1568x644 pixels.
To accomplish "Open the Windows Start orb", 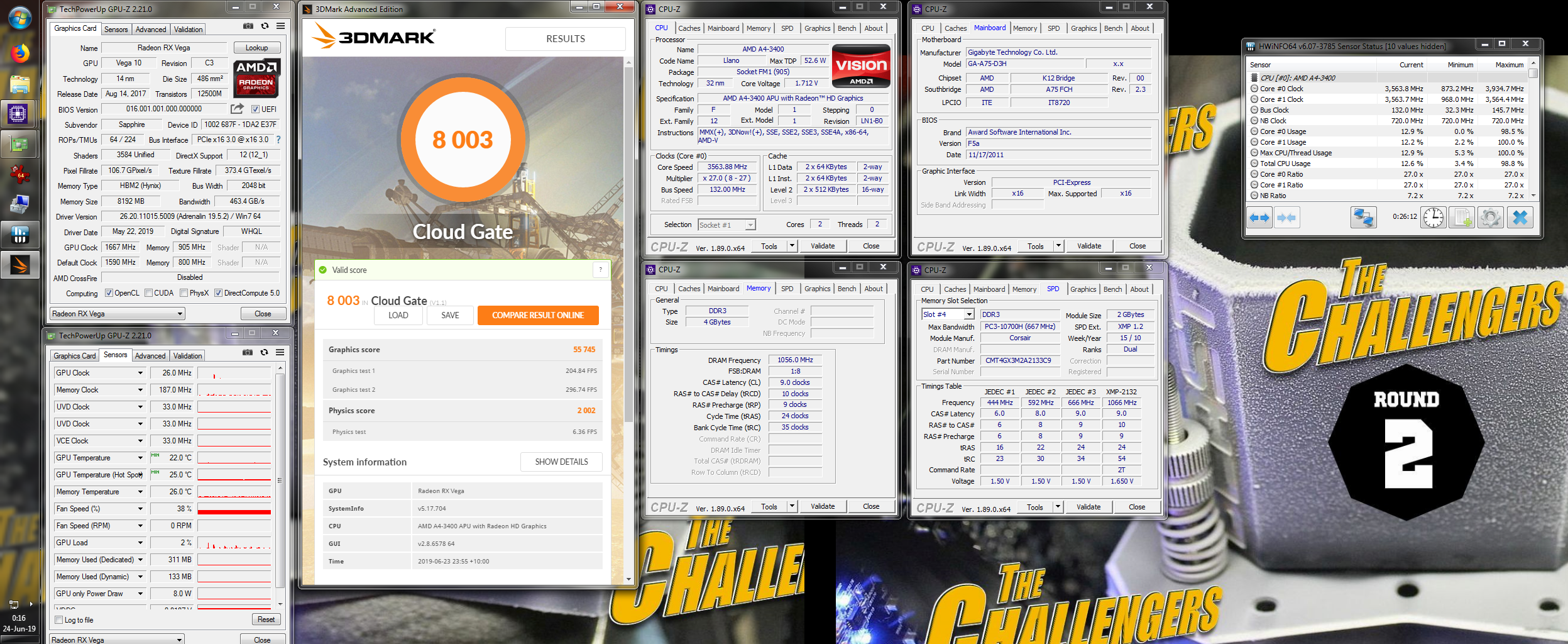I will 19,18.
